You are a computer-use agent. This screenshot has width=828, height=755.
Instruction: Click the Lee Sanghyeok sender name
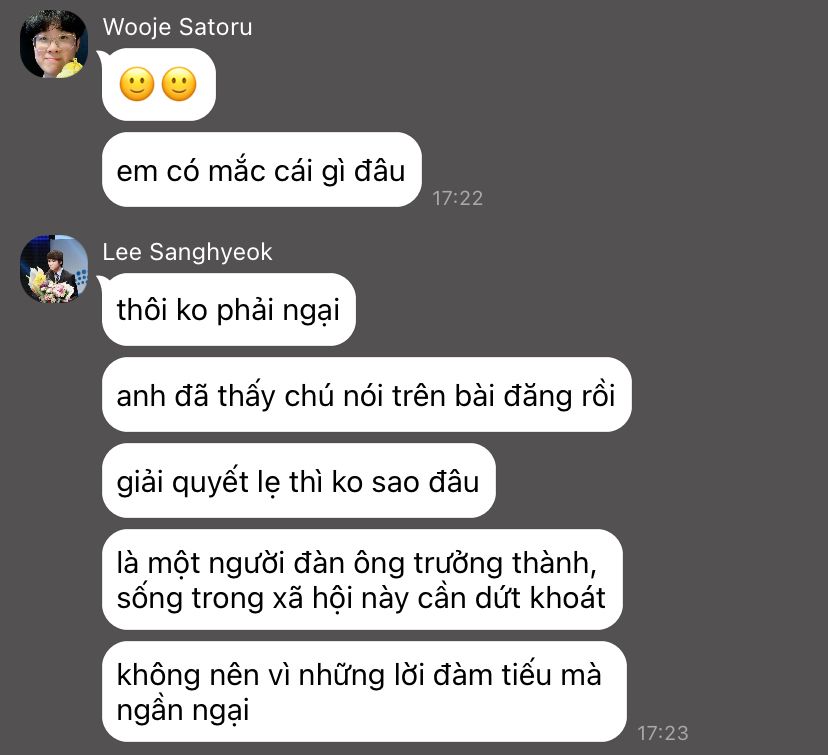click(187, 252)
